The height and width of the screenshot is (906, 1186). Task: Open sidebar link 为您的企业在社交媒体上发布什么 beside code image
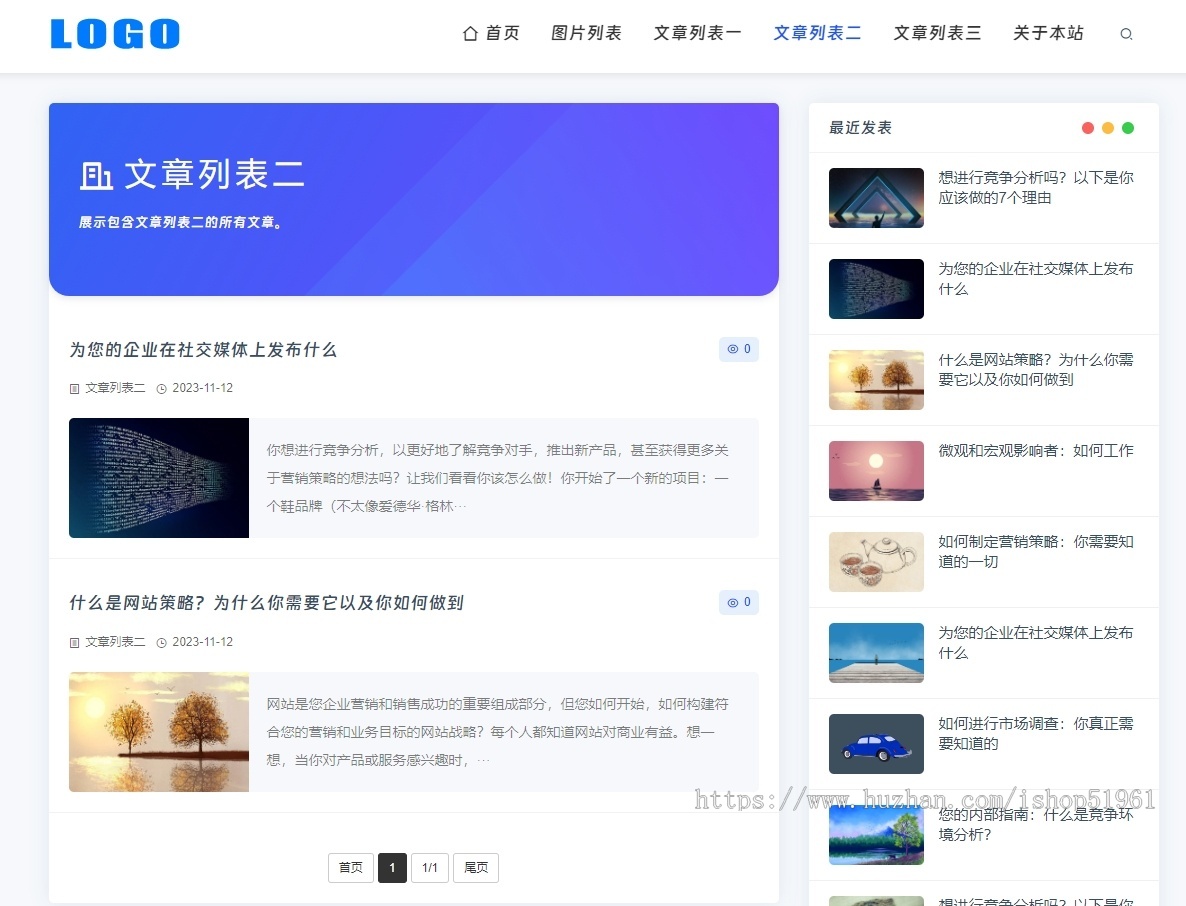tap(1035, 278)
